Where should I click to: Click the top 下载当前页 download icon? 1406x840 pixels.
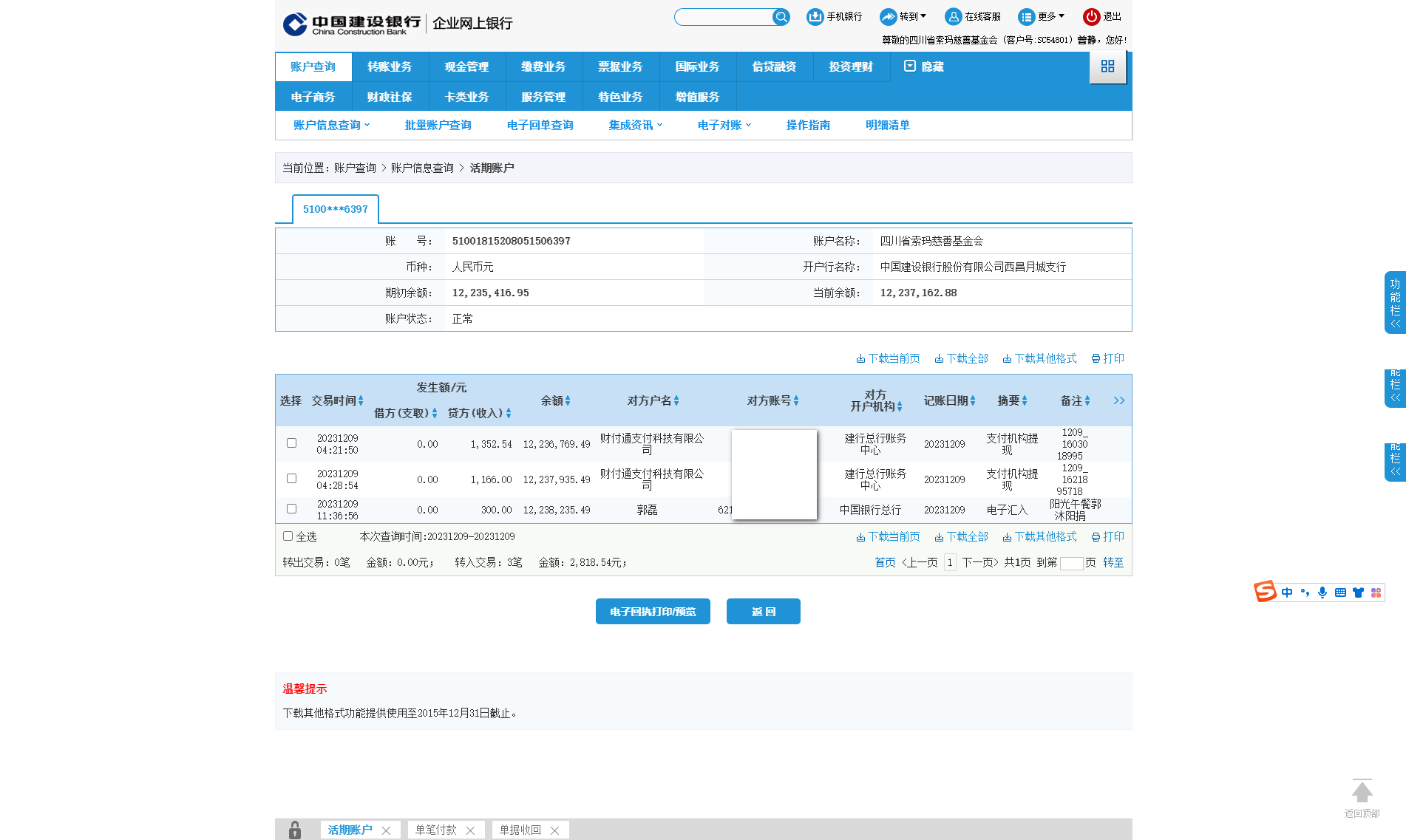tap(860, 359)
